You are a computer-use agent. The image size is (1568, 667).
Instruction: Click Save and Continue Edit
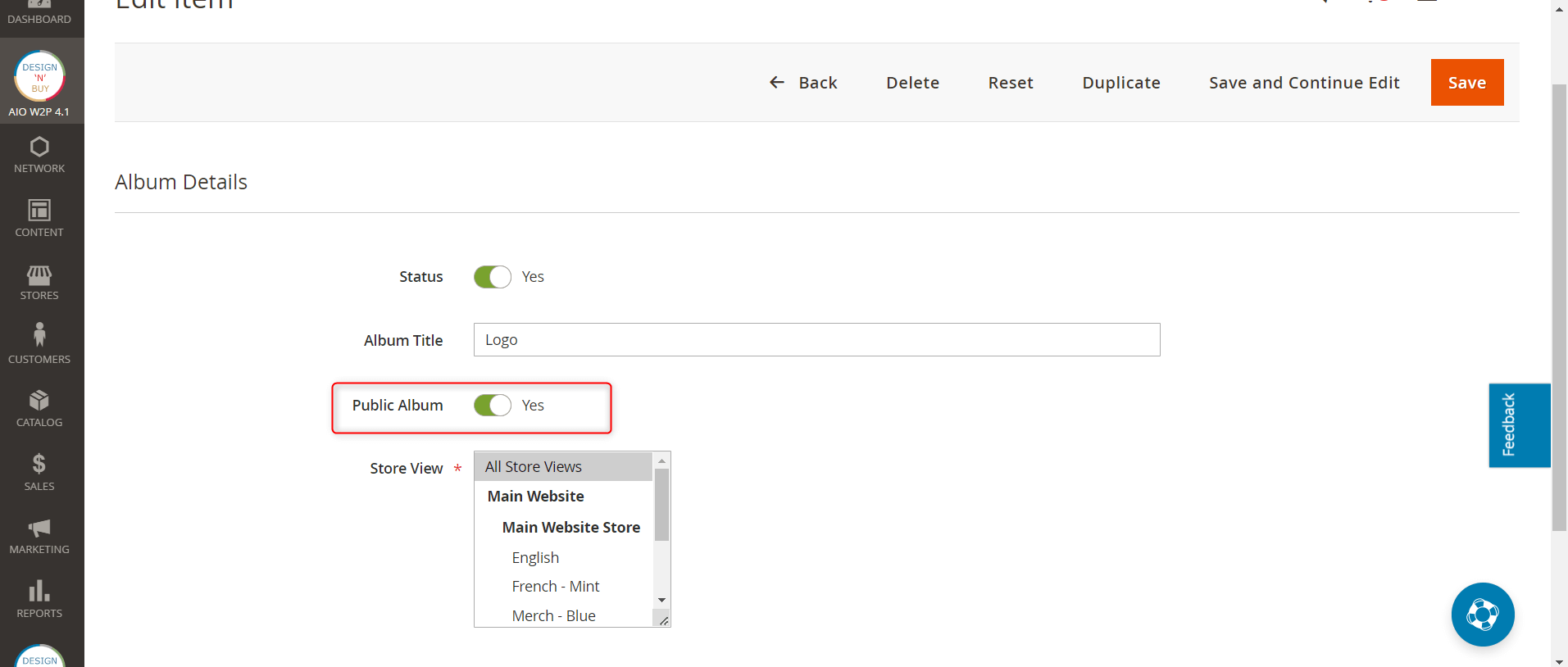click(1304, 83)
